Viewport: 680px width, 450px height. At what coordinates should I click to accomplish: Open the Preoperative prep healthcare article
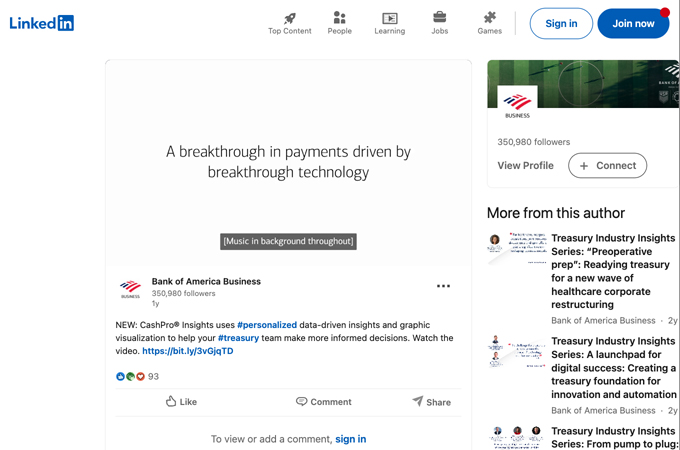point(613,271)
